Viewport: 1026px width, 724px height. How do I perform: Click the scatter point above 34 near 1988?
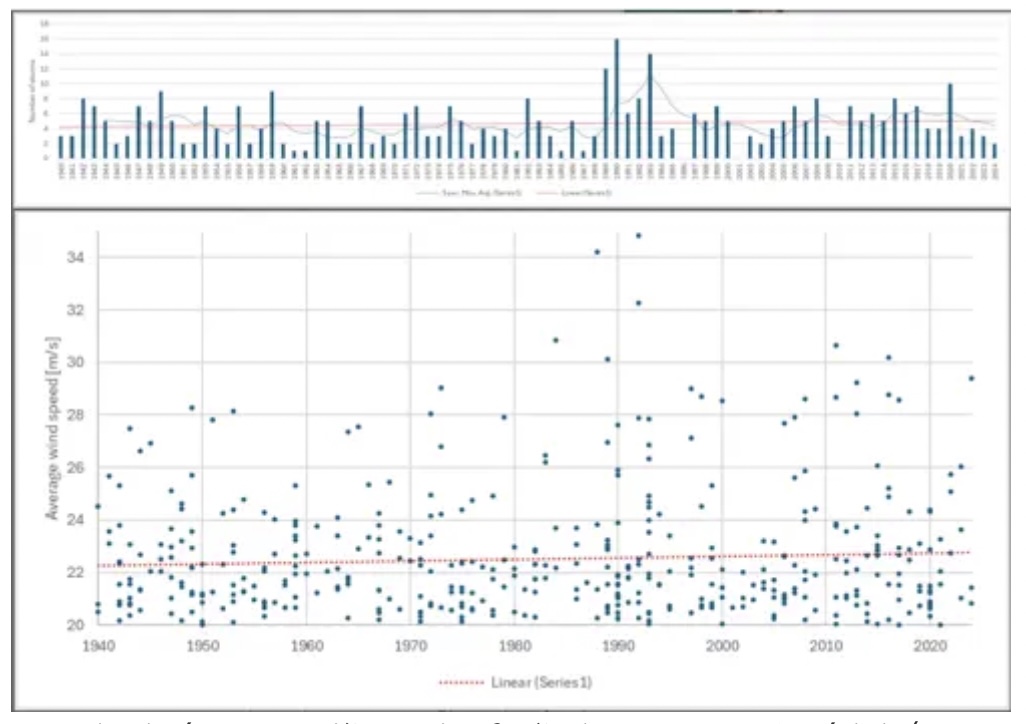click(597, 252)
